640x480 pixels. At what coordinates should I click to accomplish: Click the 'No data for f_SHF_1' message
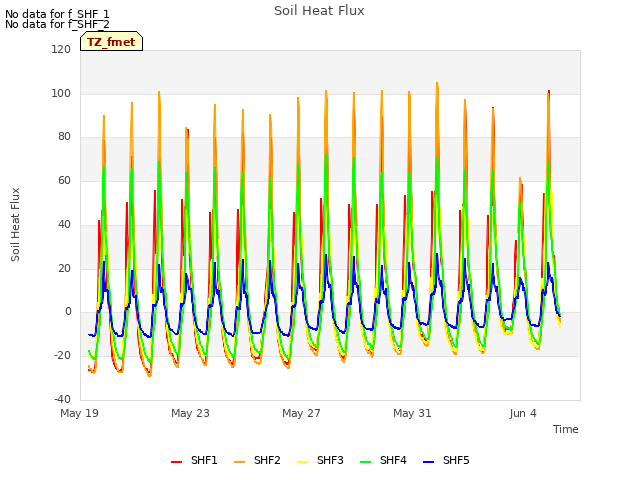coord(57,14)
